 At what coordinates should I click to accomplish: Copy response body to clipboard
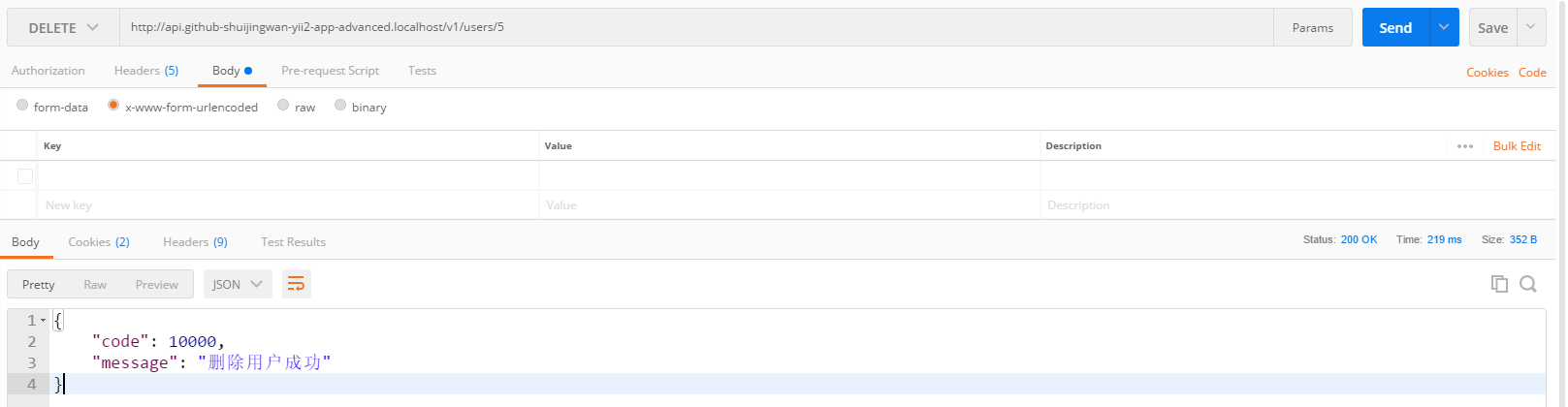pyautogui.click(x=1499, y=284)
